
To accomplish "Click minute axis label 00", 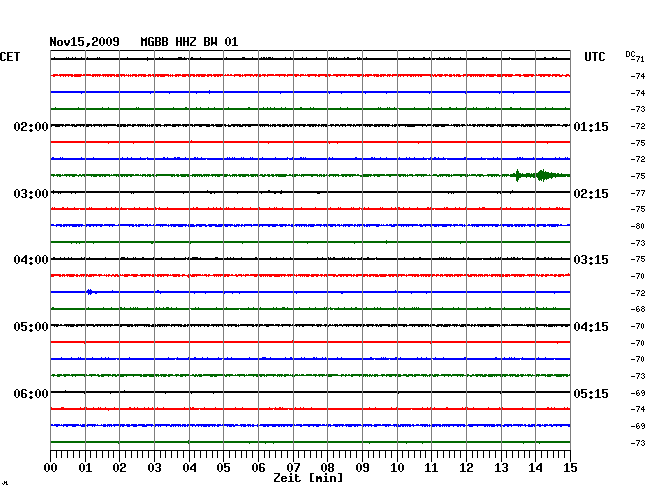I will coord(51,468).
